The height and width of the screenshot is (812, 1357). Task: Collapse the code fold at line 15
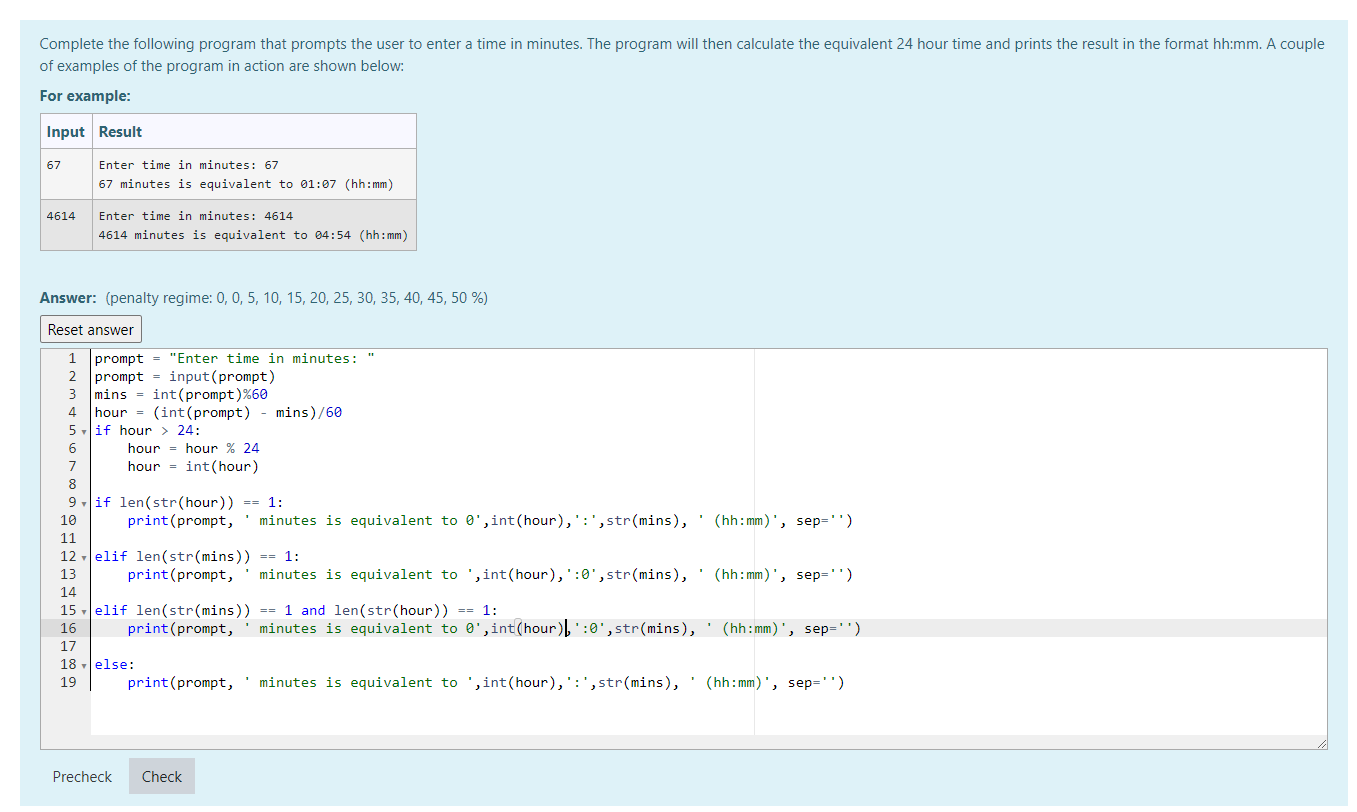pos(85,611)
